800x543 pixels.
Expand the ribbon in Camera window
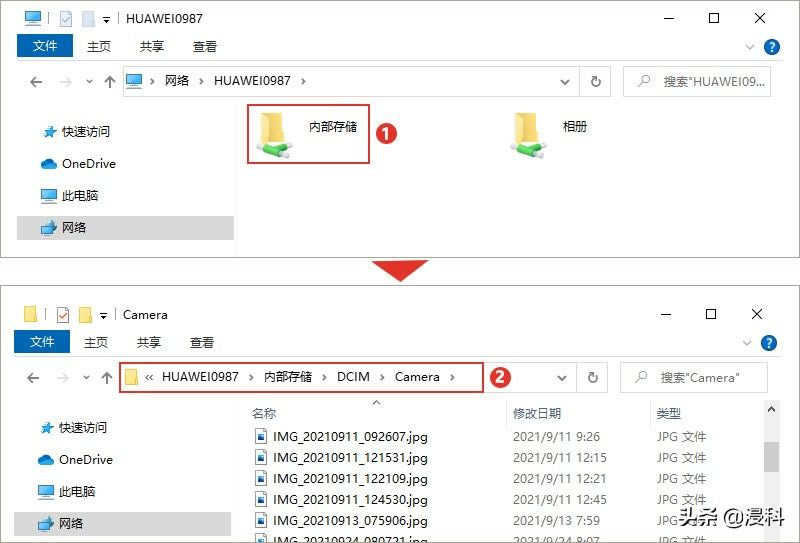pos(746,343)
